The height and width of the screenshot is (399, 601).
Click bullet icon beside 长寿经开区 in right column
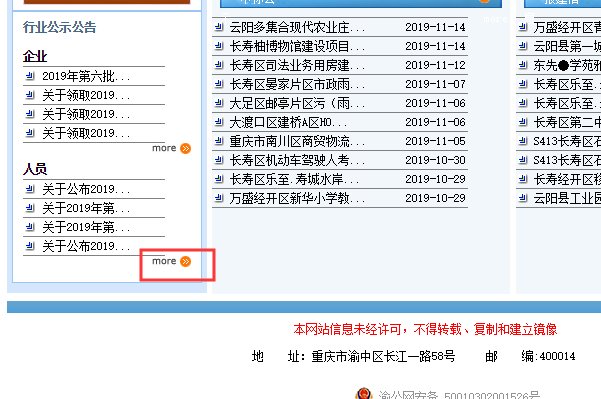click(x=523, y=179)
